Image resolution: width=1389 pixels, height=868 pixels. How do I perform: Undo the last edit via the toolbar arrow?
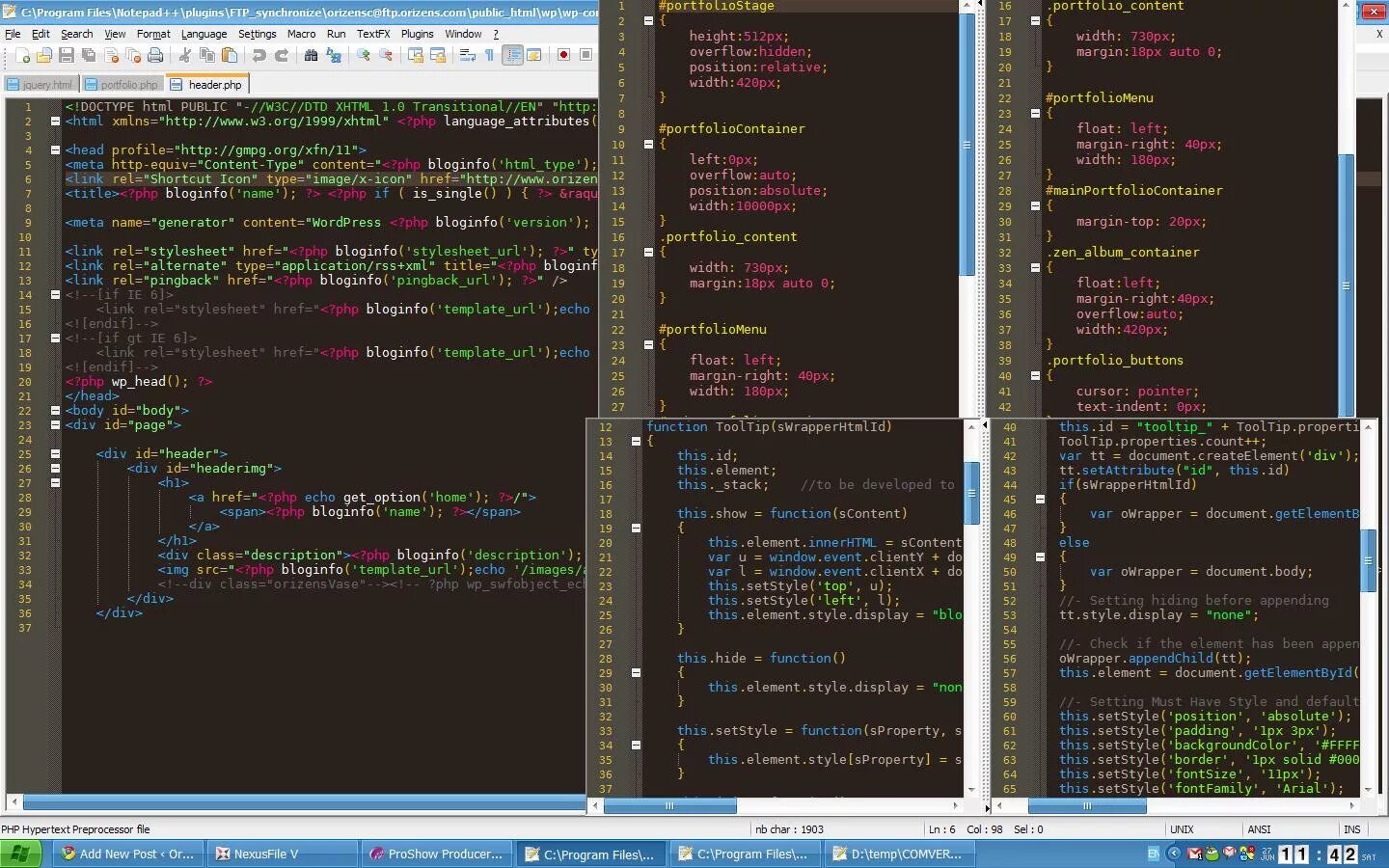click(259, 55)
